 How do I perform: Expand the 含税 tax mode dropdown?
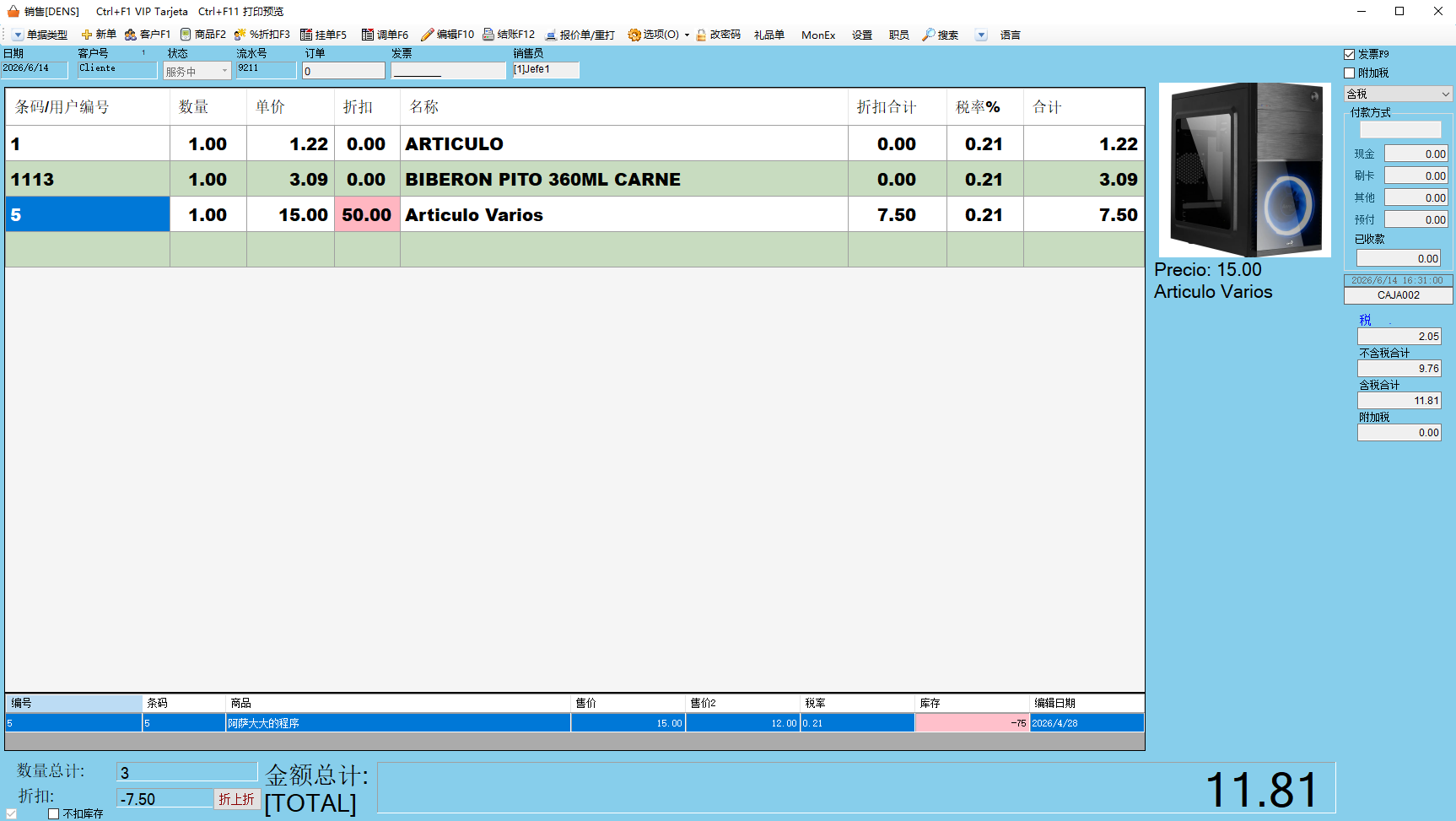(x=1445, y=94)
